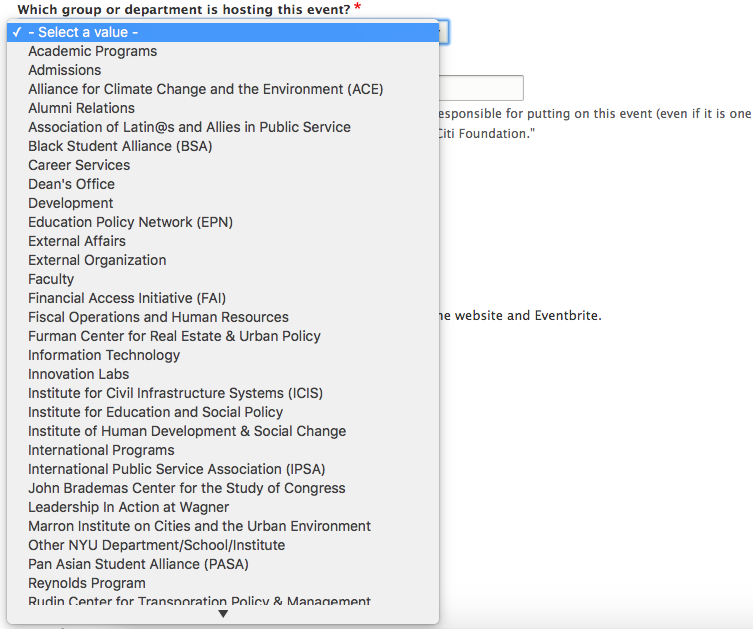Choose Leadership In Action at Wagner
This screenshot has width=753, height=629.
click(128, 507)
